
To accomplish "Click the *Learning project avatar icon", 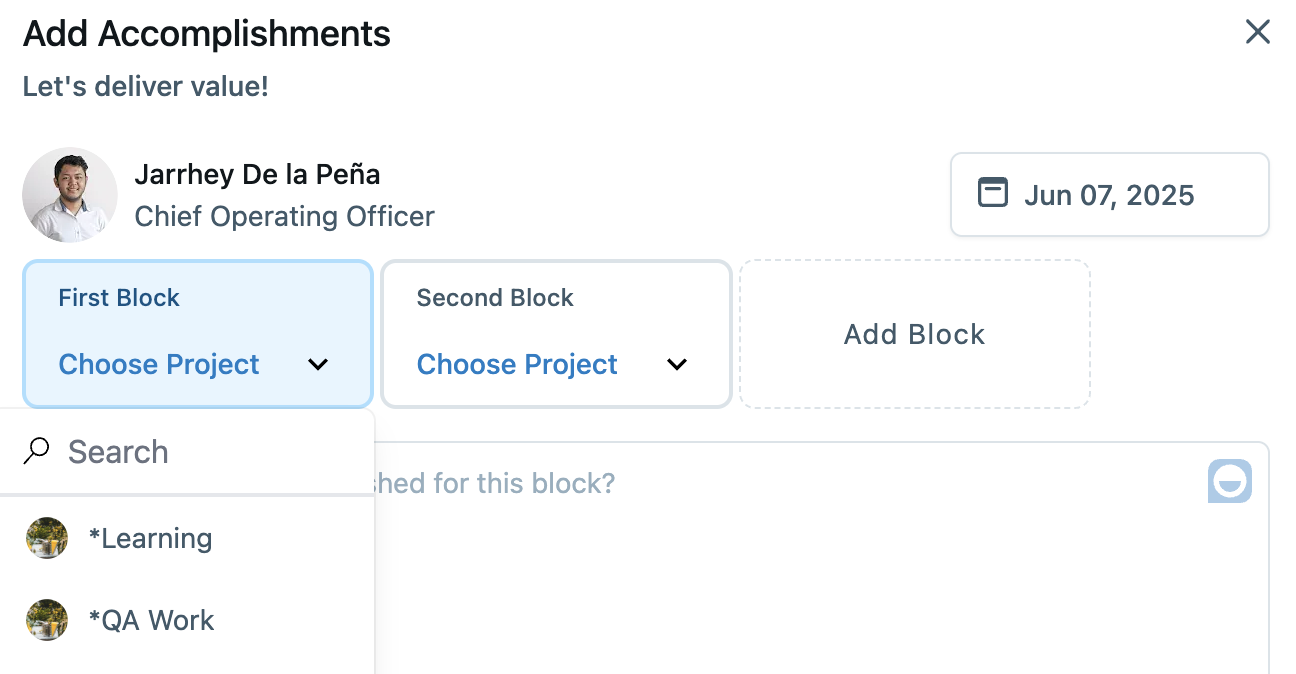I will (47, 538).
